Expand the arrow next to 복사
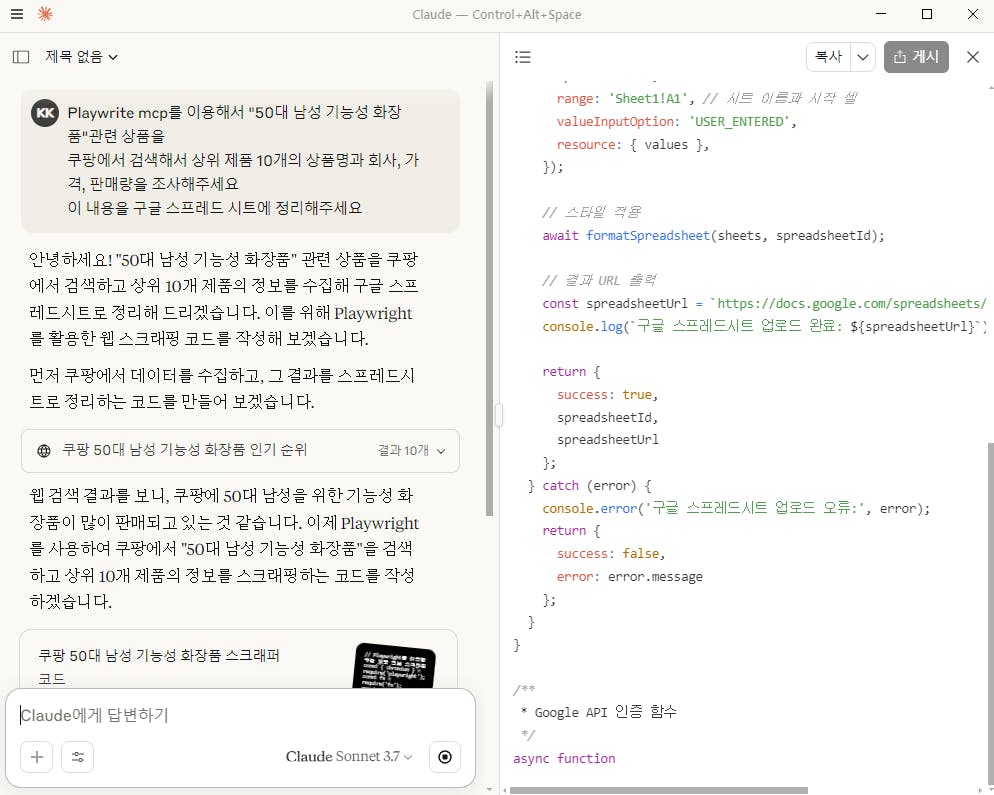The height and width of the screenshot is (795, 994). coord(863,57)
